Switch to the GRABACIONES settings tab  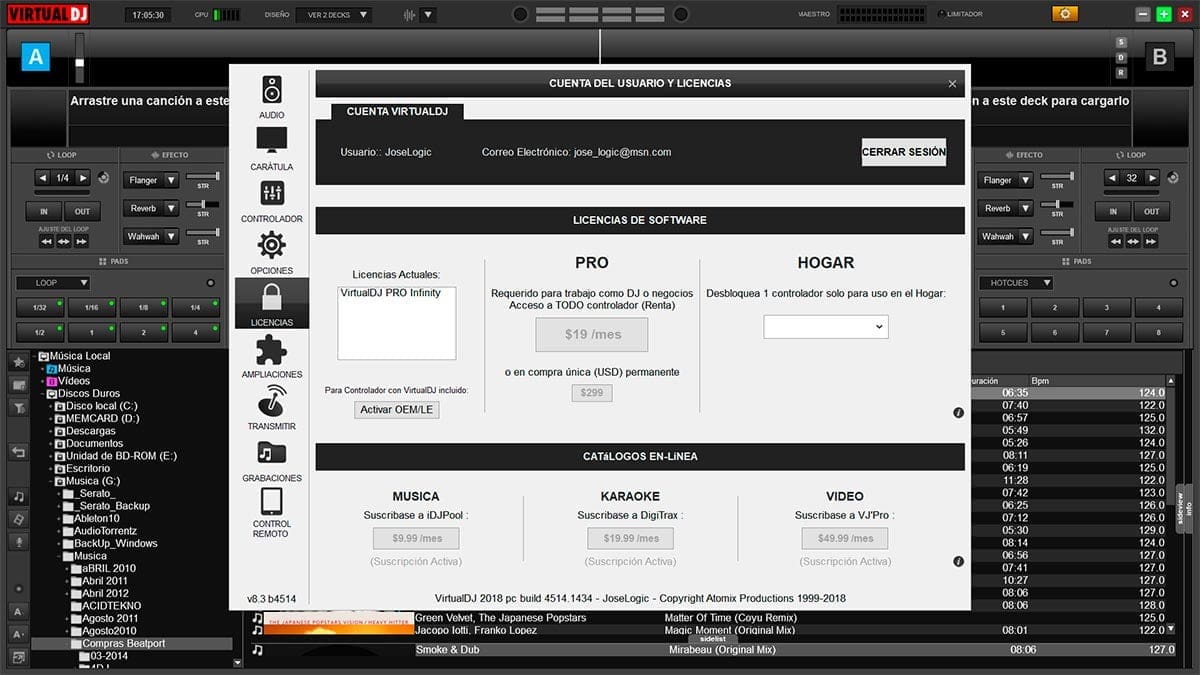coord(271,460)
